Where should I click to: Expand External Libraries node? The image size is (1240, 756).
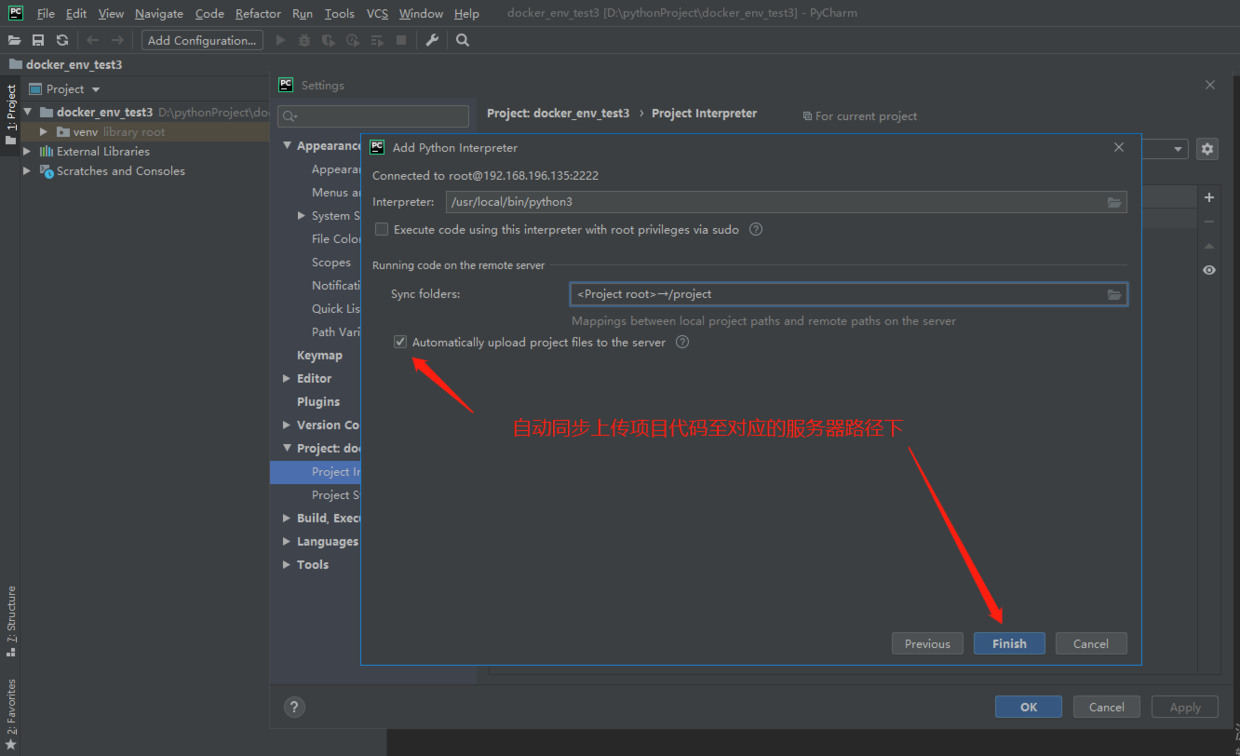[28, 151]
